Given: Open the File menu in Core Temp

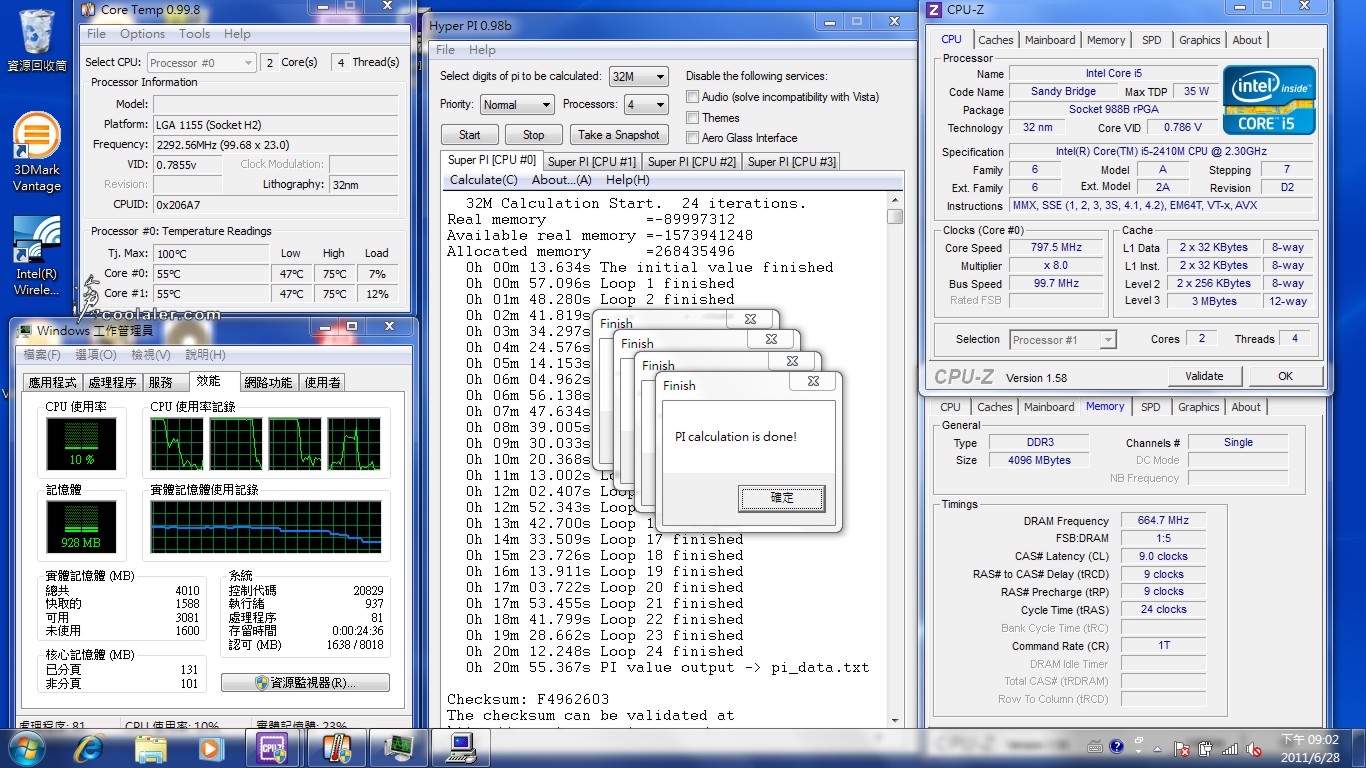Looking at the screenshot, I should click(96, 33).
